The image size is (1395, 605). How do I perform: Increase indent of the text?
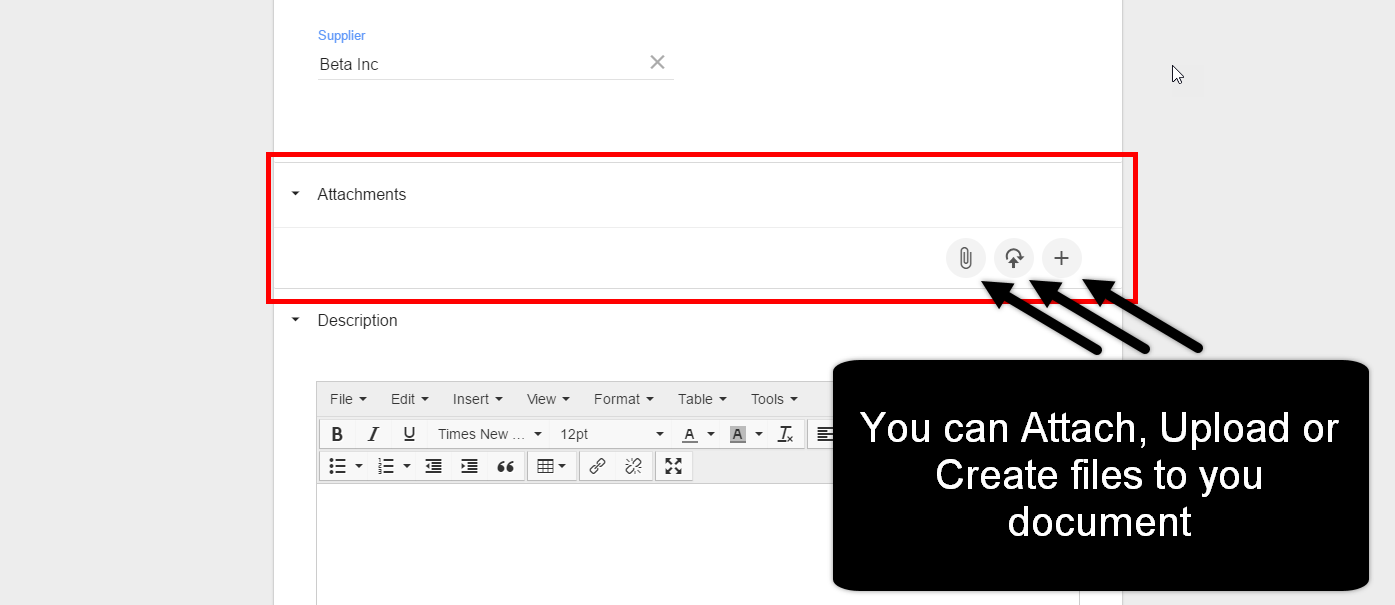469,466
